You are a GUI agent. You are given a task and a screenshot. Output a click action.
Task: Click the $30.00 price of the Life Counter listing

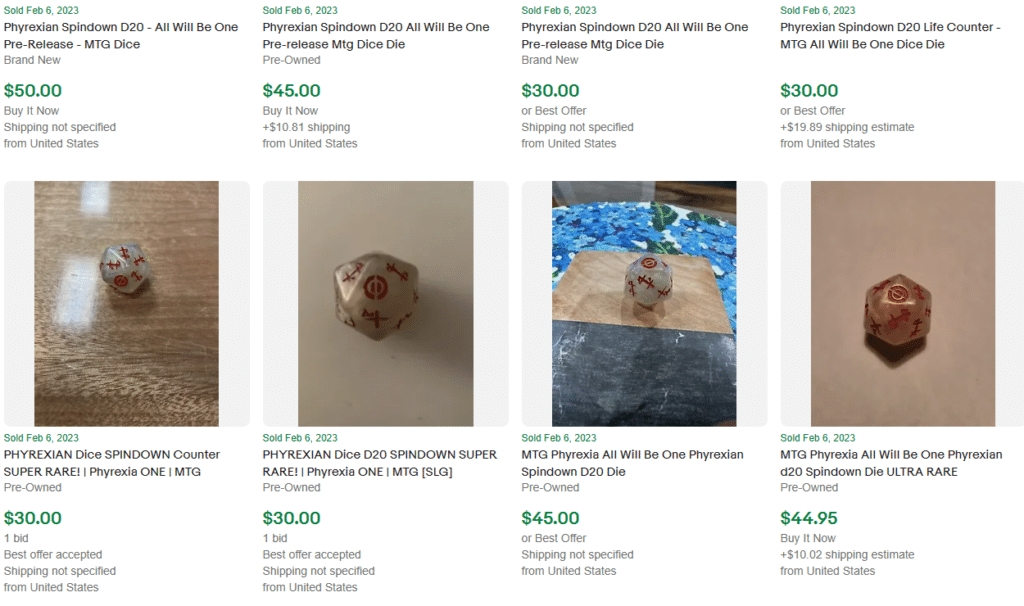click(809, 91)
